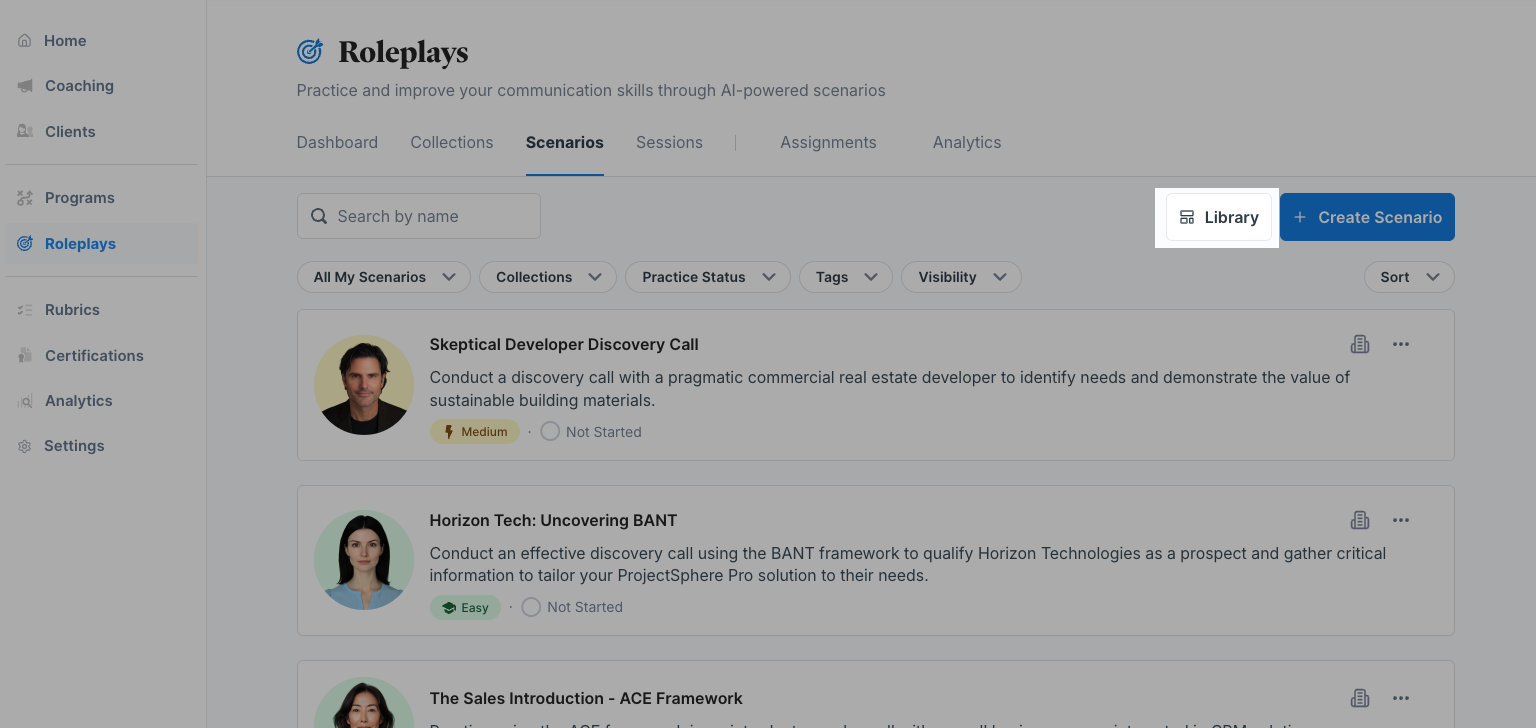Click the Certifications icon in sidebar
The height and width of the screenshot is (728, 1536).
point(25,356)
